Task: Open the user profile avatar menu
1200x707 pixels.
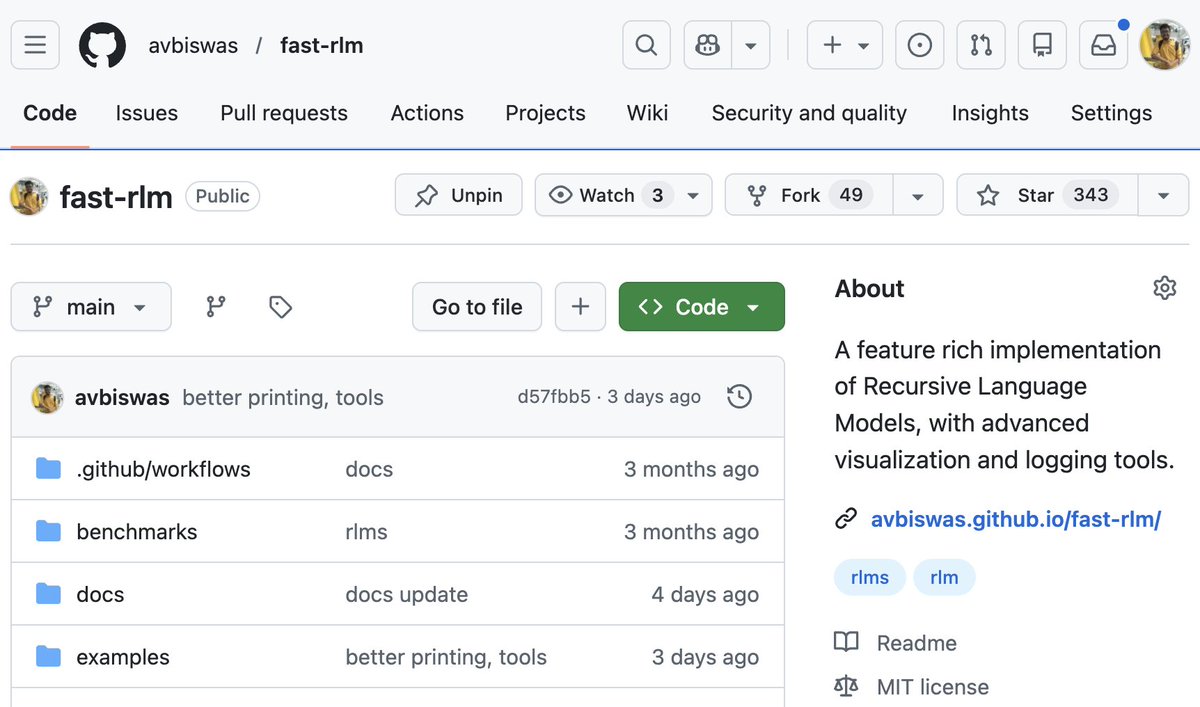Action: tap(1165, 45)
